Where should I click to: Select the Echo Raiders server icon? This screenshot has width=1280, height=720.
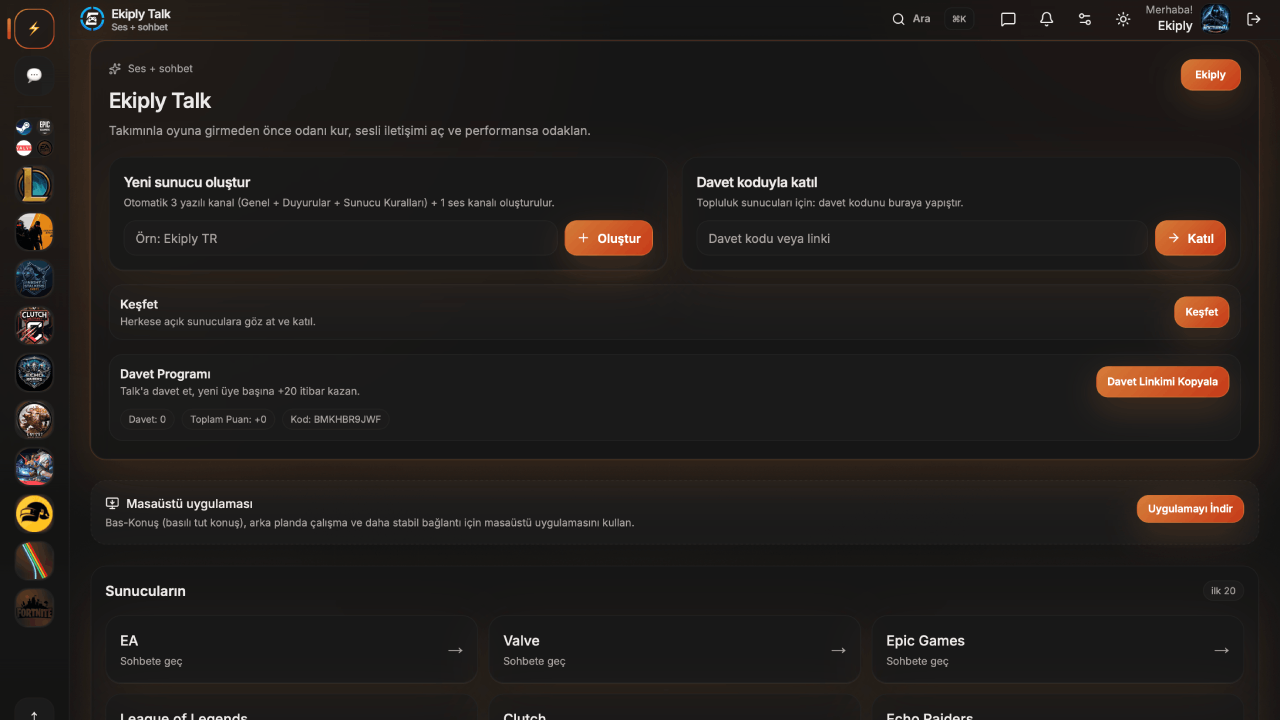point(34,373)
